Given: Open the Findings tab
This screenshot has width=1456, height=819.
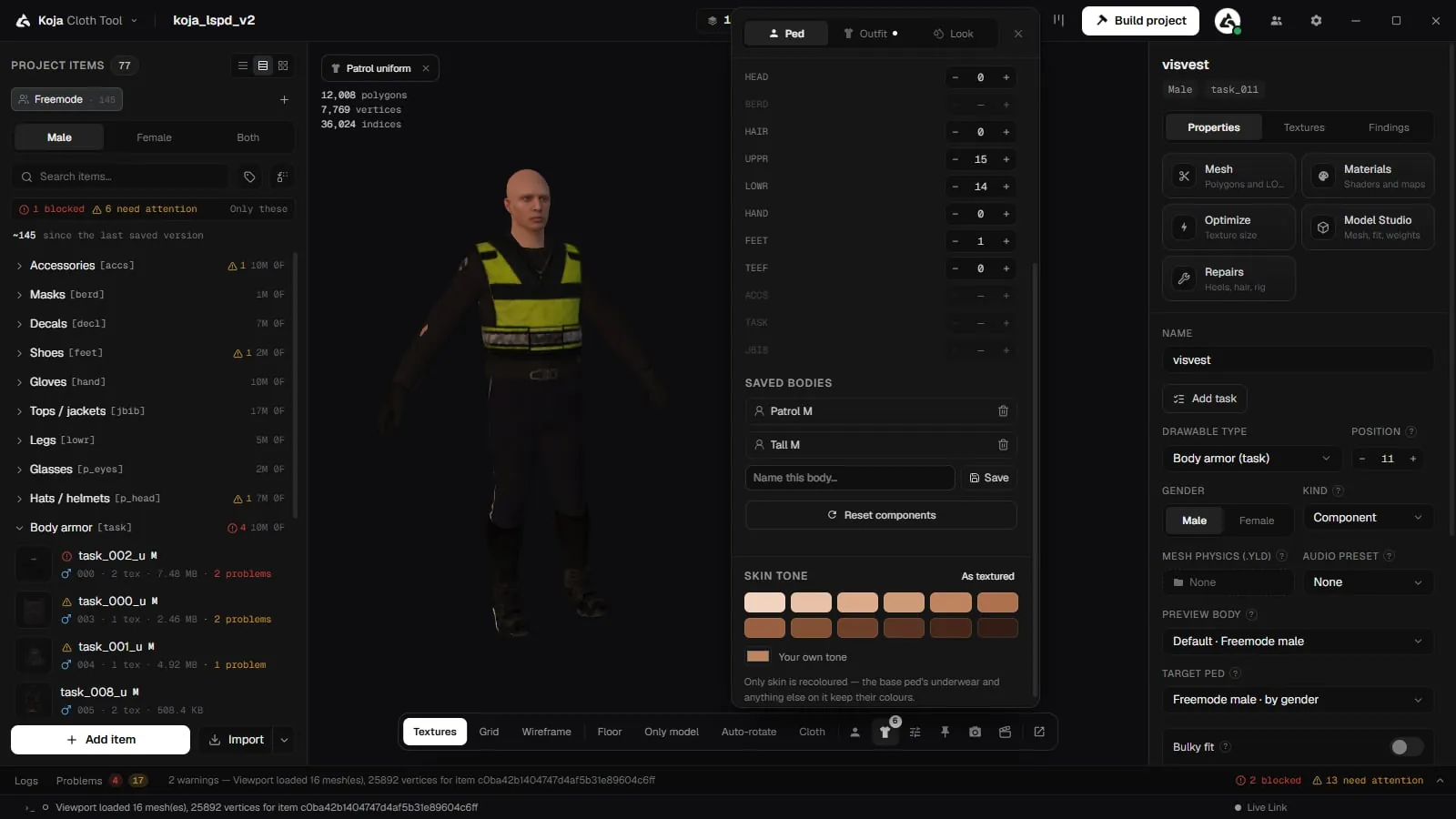Looking at the screenshot, I should [x=1389, y=127].
